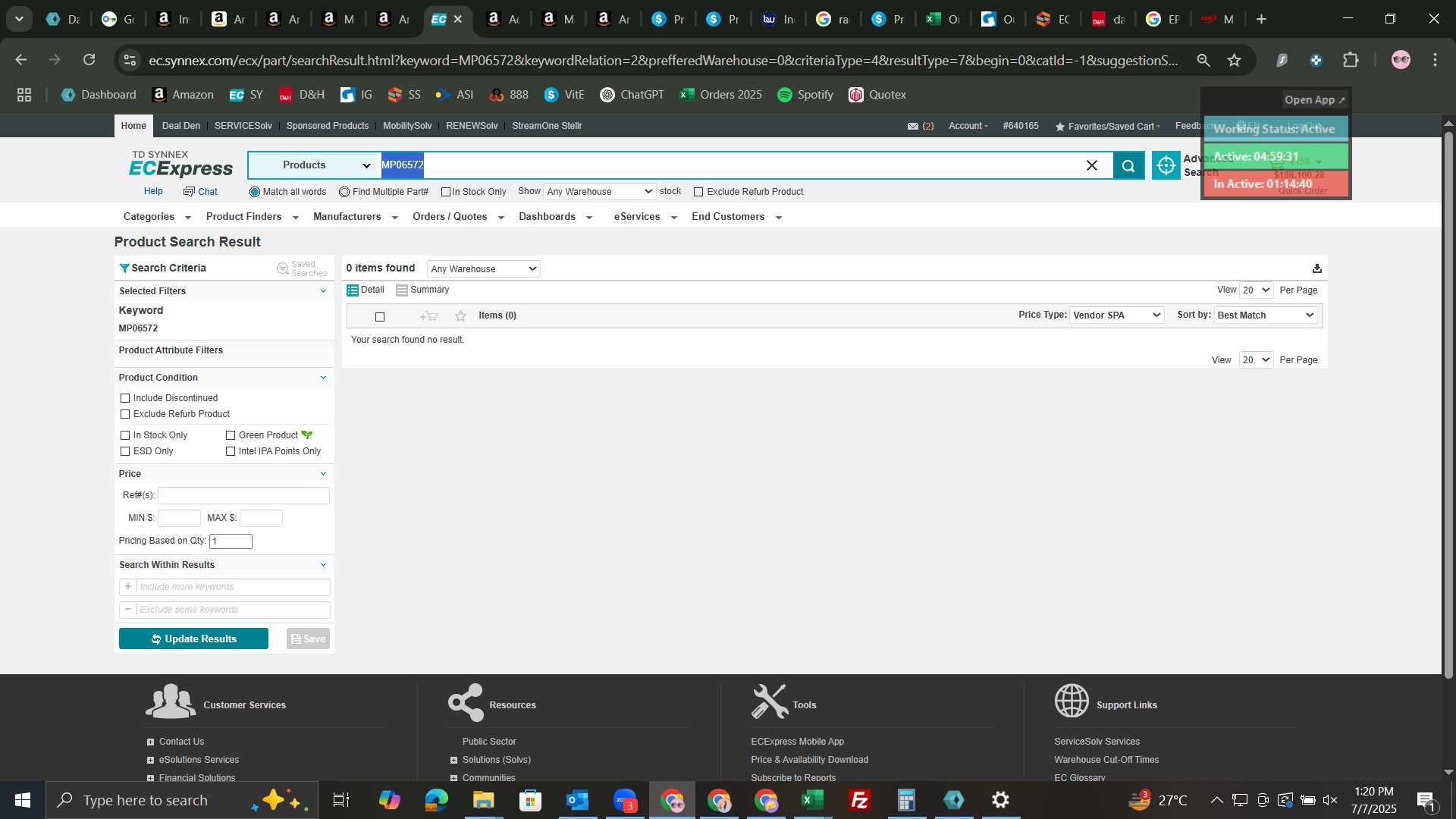Screen dimensions: 1456x819
Task: Click Pricing Based on Qty field
Action: tap(231, 541)
